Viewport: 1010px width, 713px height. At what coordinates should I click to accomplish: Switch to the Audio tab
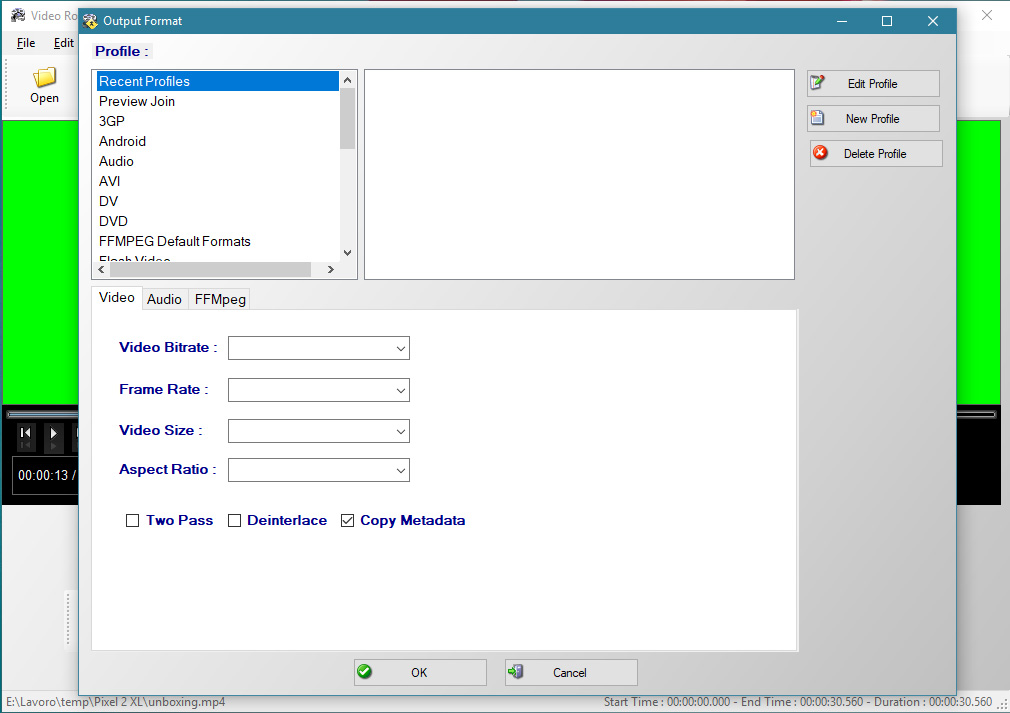tap(164, 299)
